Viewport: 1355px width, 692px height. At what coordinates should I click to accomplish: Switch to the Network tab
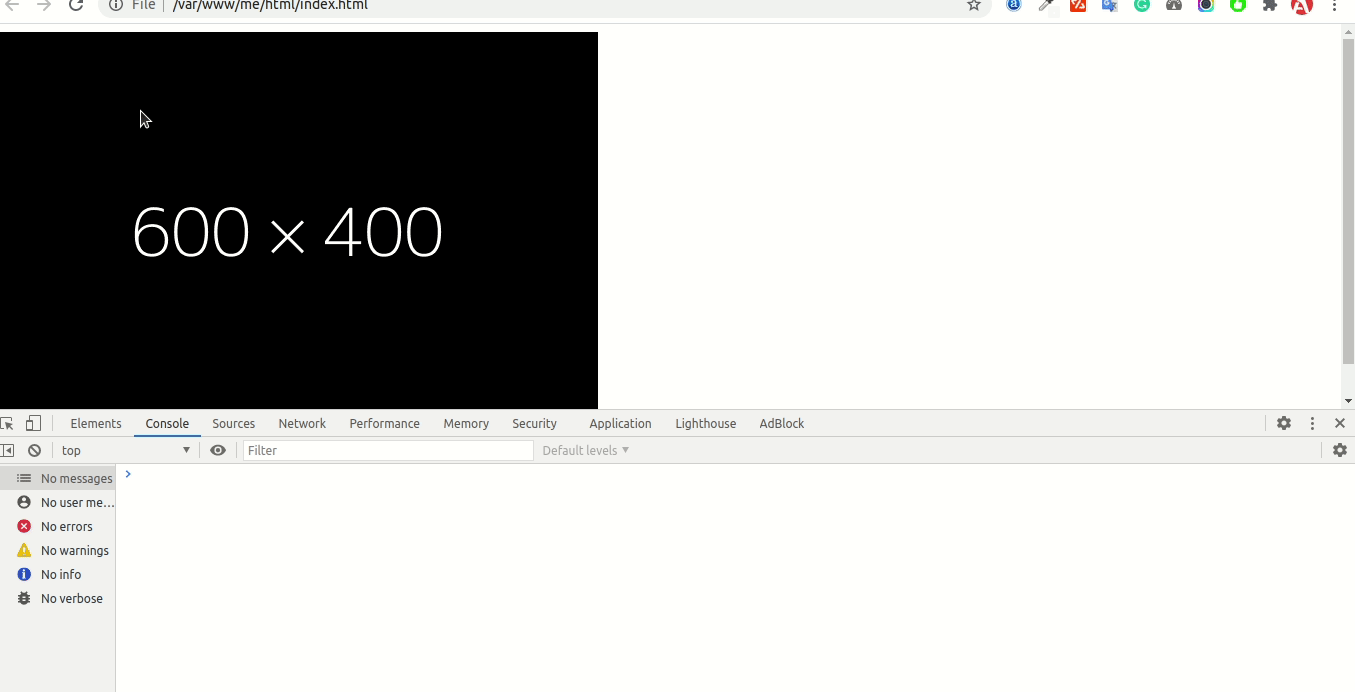click(302, 423)
